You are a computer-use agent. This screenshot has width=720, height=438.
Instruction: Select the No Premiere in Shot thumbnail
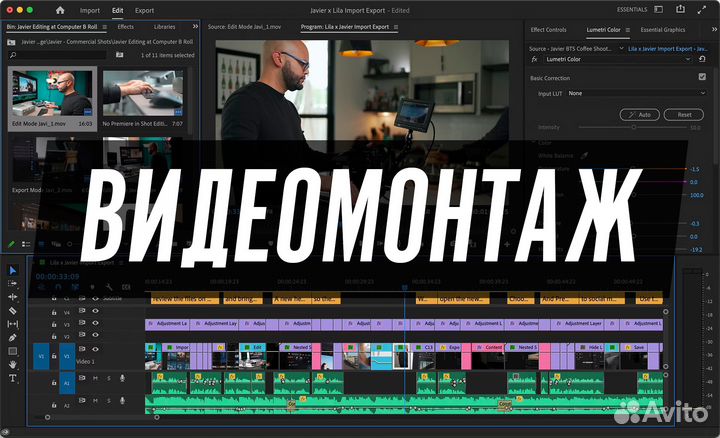[x=143, y=93]
